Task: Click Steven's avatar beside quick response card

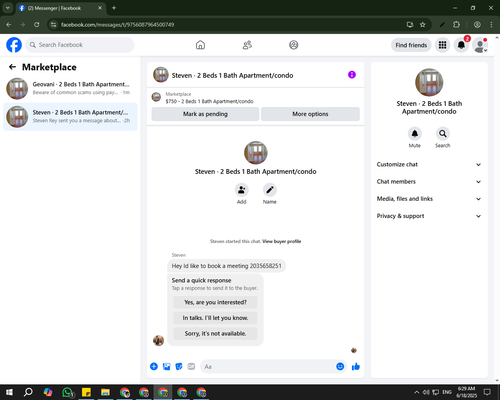Action: 158,340
